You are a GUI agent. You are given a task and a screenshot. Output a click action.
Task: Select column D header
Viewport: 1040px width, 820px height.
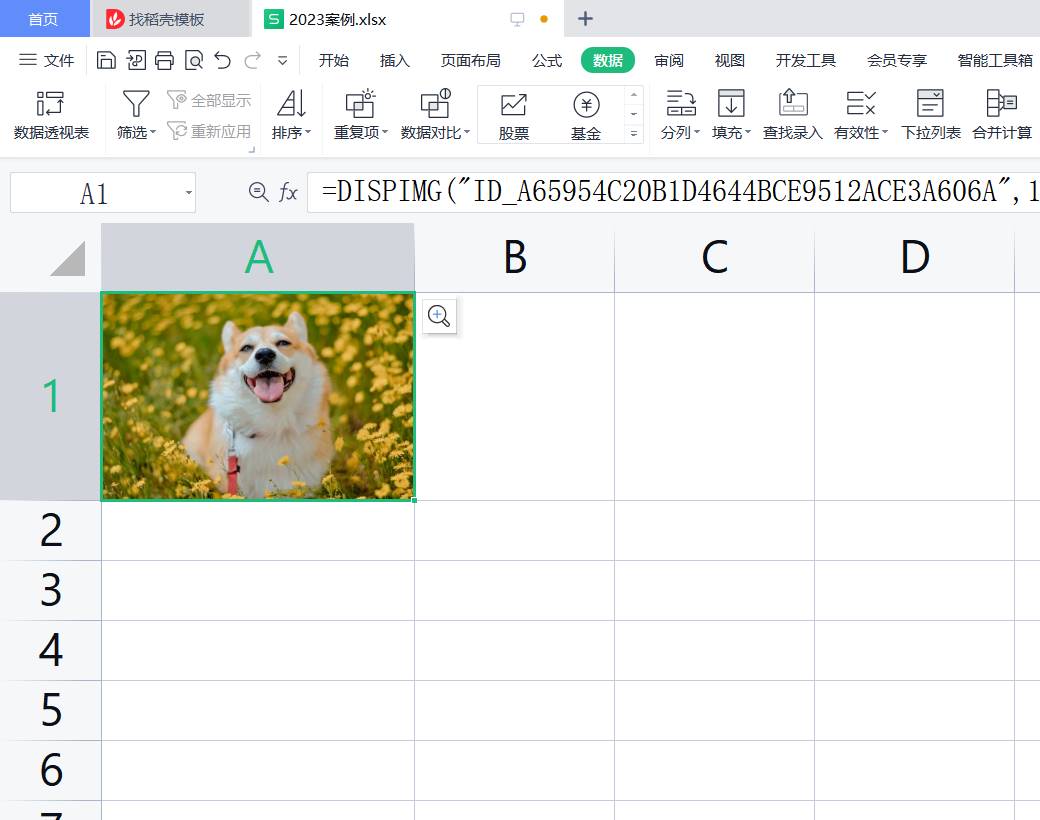coord(914,257)
